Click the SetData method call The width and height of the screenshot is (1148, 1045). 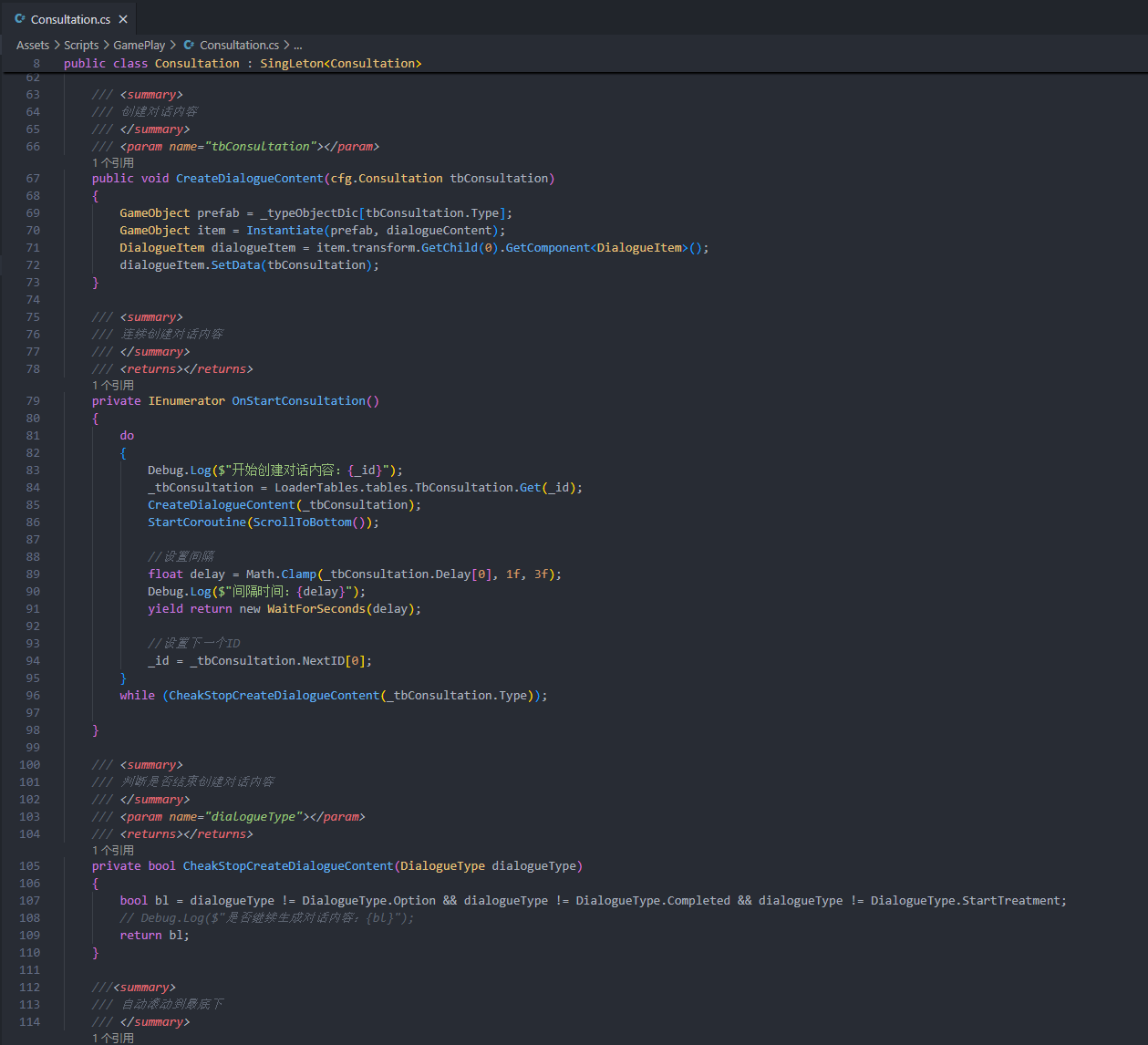pos(235,264)
